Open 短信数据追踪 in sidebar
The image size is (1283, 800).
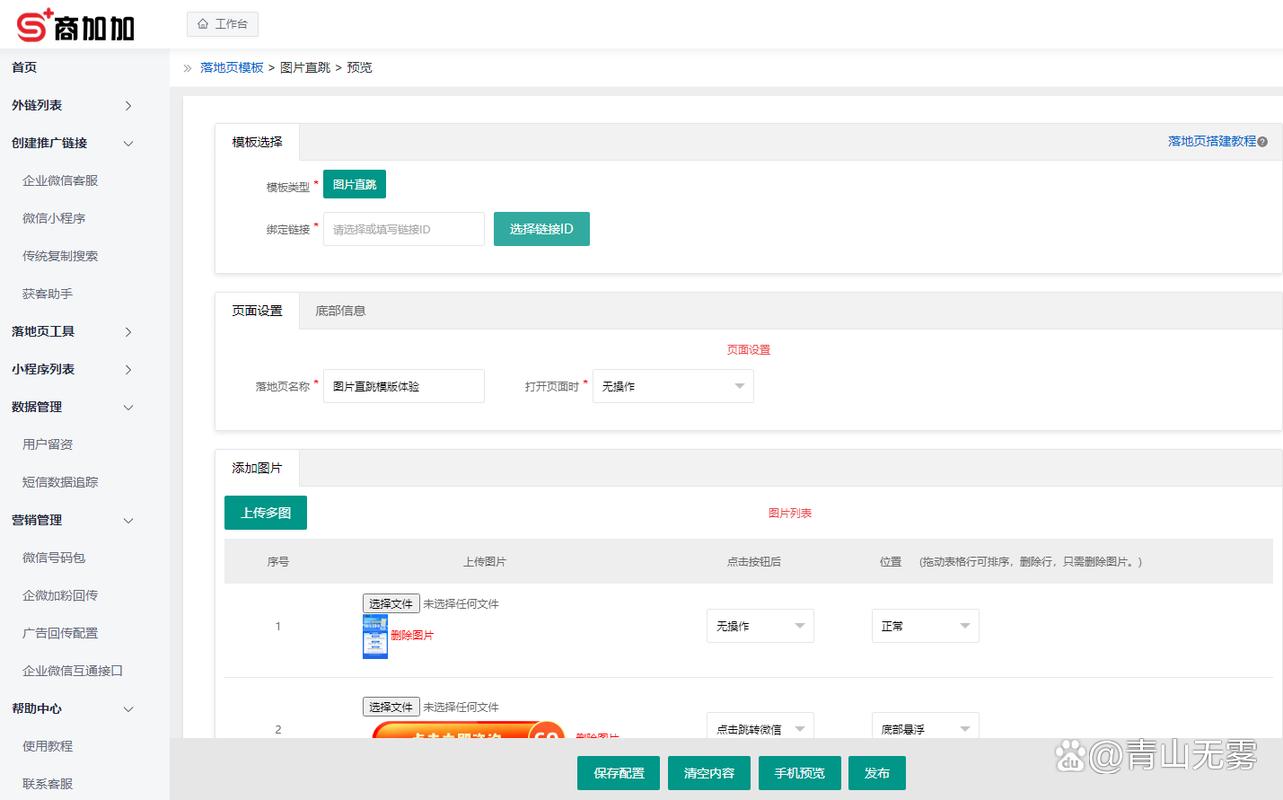(x=60, y=482)
